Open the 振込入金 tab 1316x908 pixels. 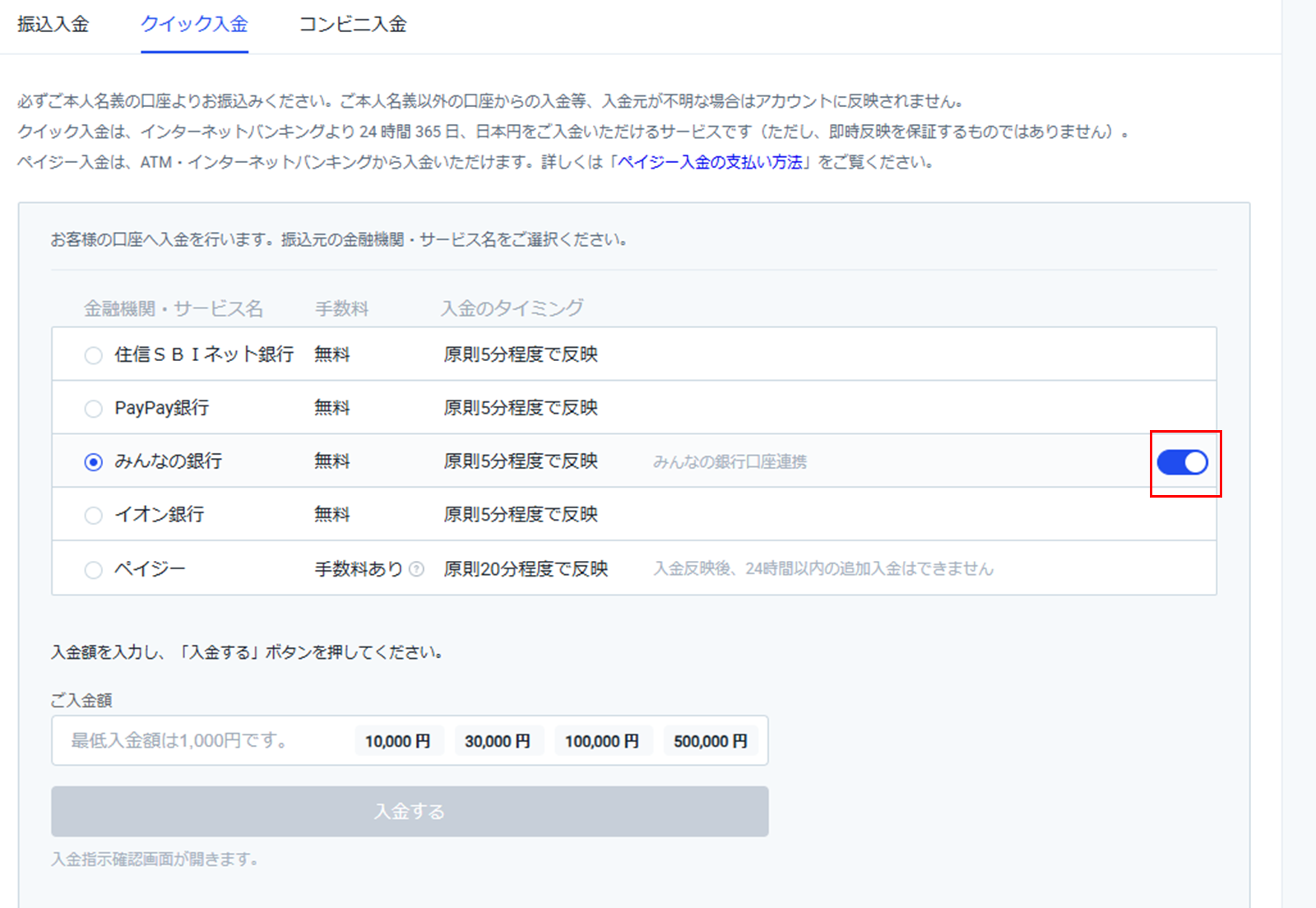[53, 25]
